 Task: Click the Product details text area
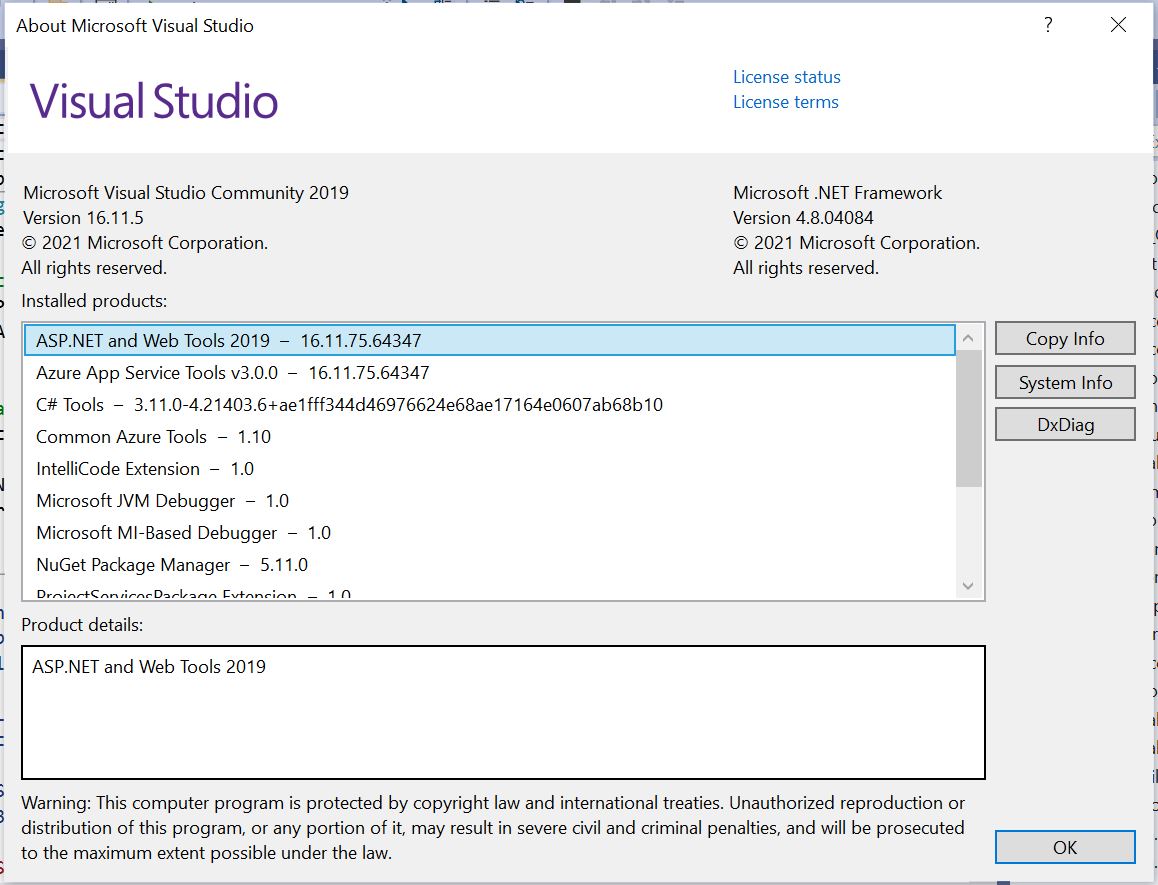tap(500, 712)
